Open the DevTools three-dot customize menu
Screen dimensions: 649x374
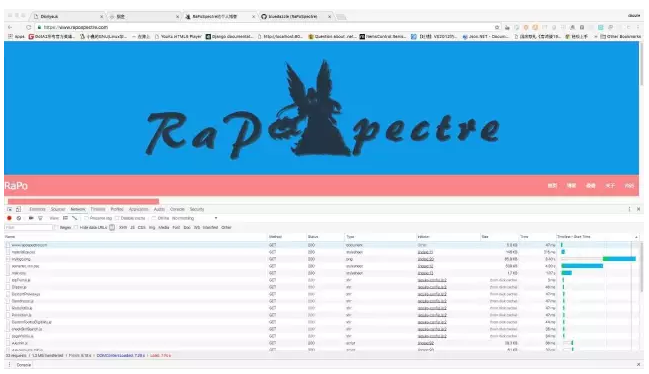click(629, 209)
